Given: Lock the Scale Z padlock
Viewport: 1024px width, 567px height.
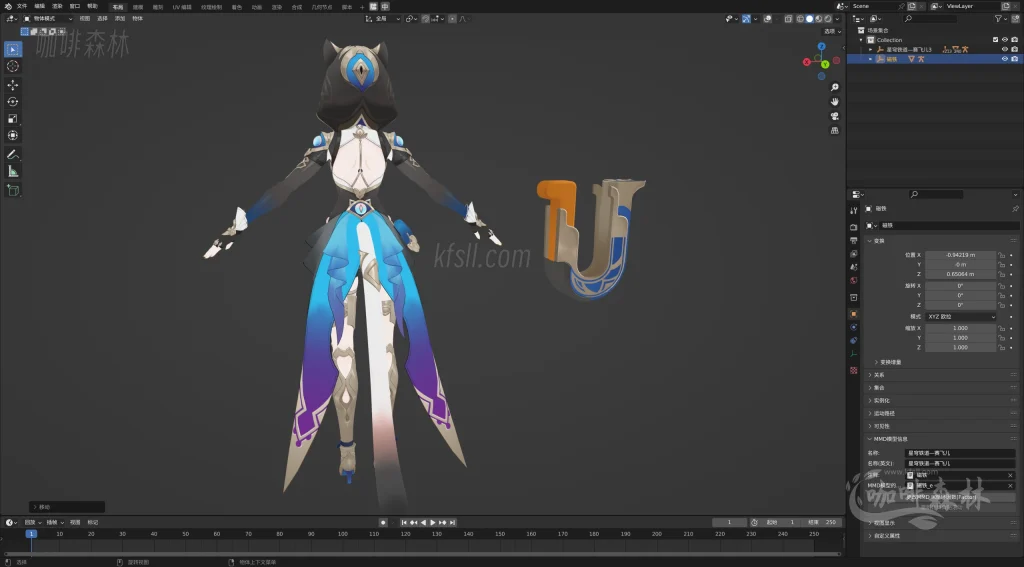Looking at the screenshot, I should pyautogui.click(x=1001, y=348).
